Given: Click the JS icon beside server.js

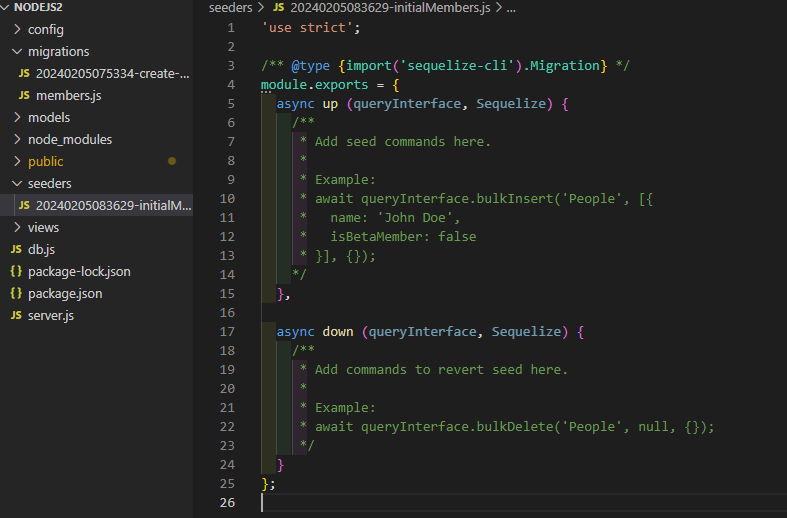Looking at the screenshot, I should 16,315.
